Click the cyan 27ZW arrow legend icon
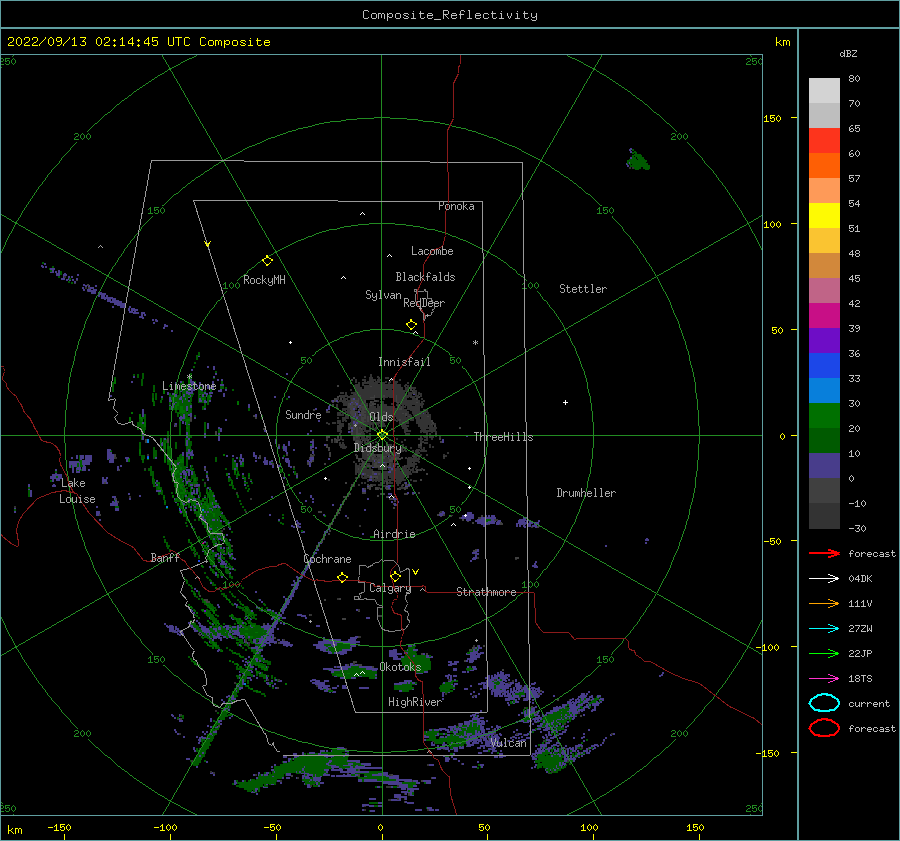This screenshot has height=841, width=900. 824,629
